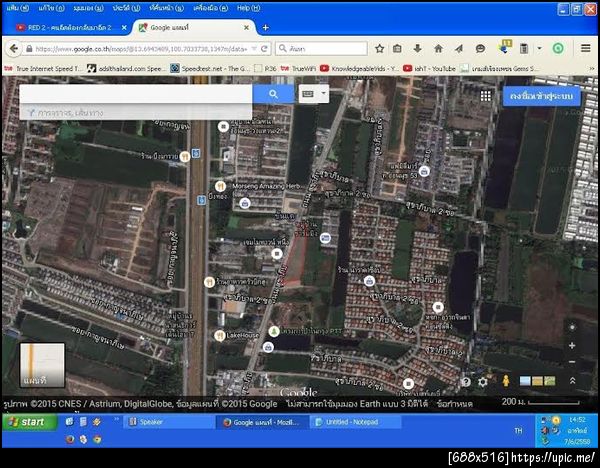The height and width of the screenshot is (468, 600).
Task: Open the downloads arrow icon
Action: pyautogui.click(x=417, y=49)
